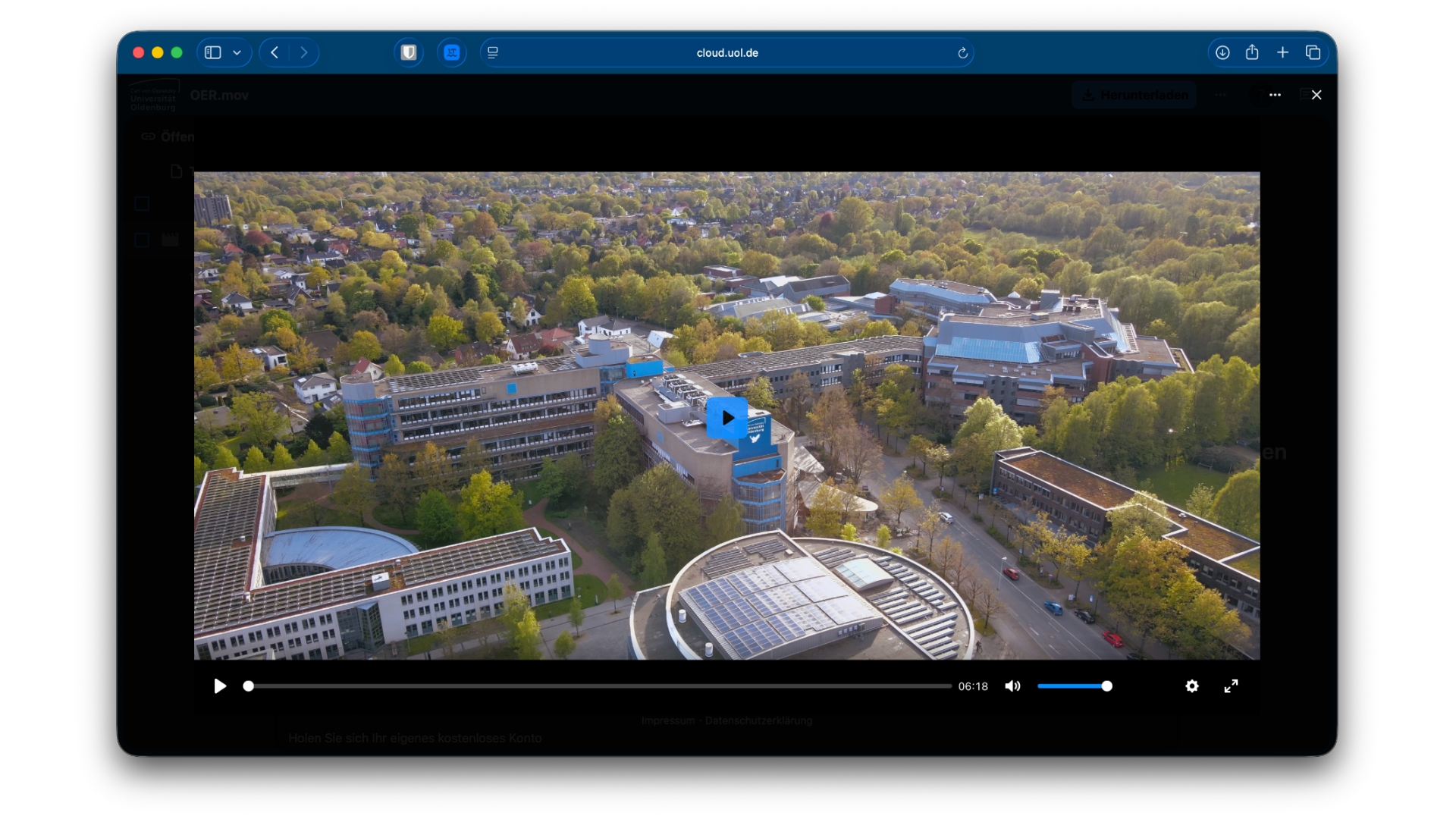Screen dimensions: 1456x819
Task: Close the video viewer overlay
Action: point(1316,95)
